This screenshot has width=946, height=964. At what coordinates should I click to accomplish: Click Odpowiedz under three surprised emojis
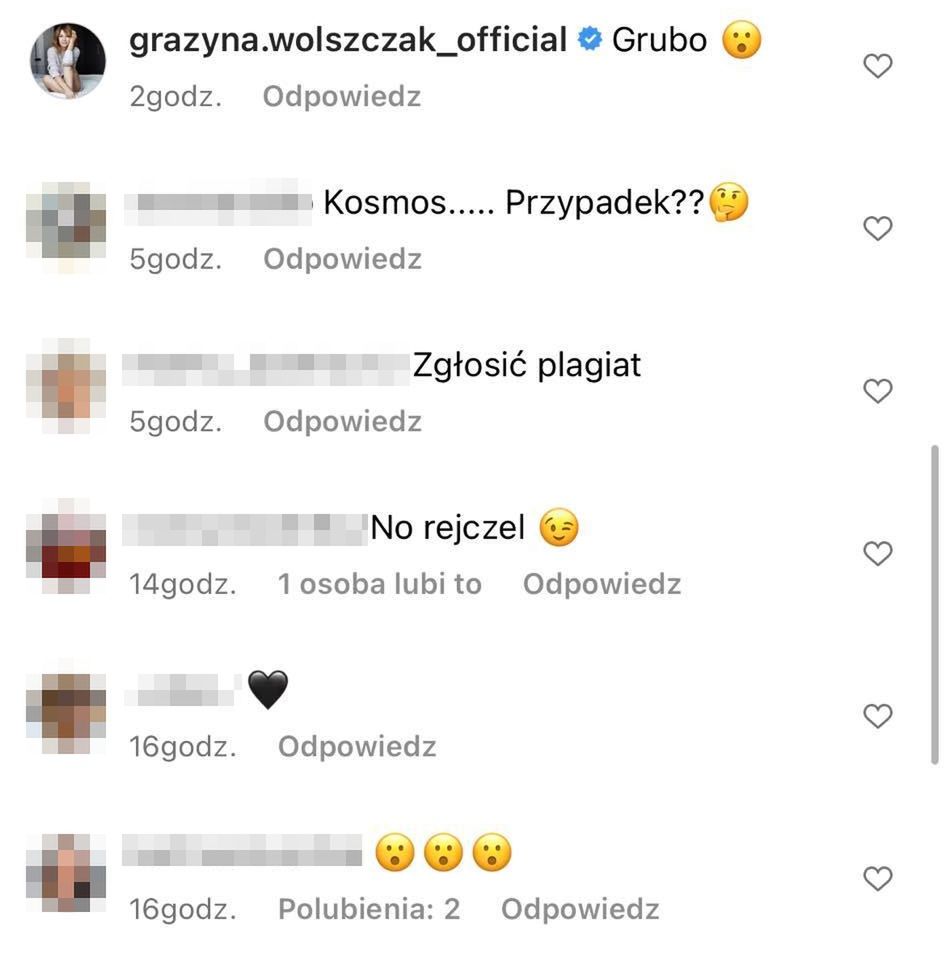click(580, 909)
